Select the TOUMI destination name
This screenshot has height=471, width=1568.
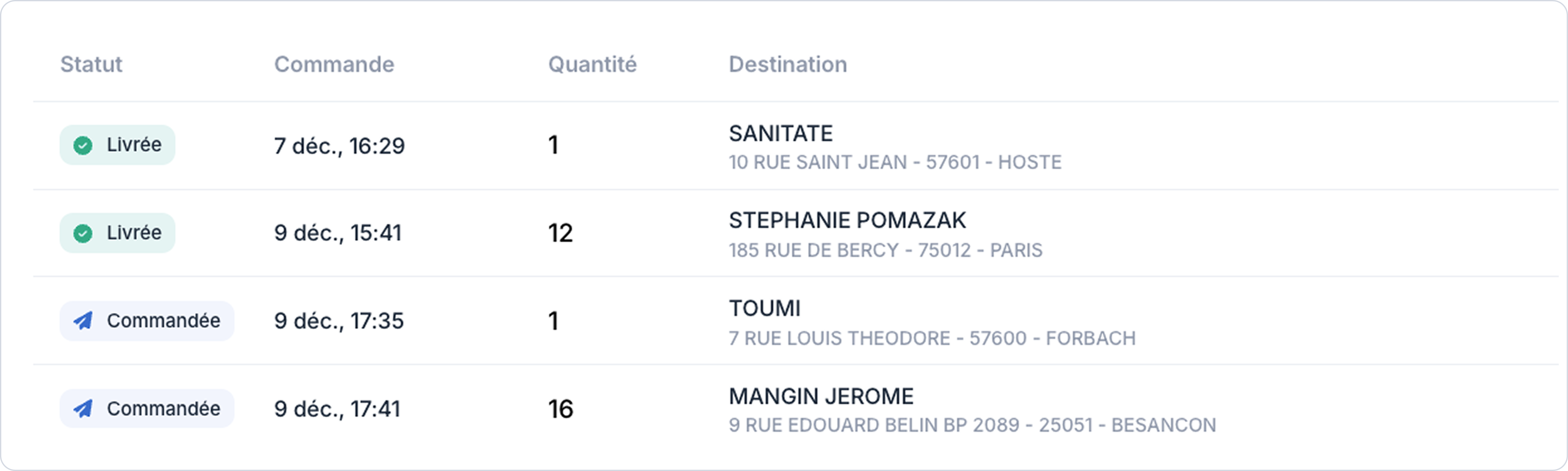coord(765,308)
